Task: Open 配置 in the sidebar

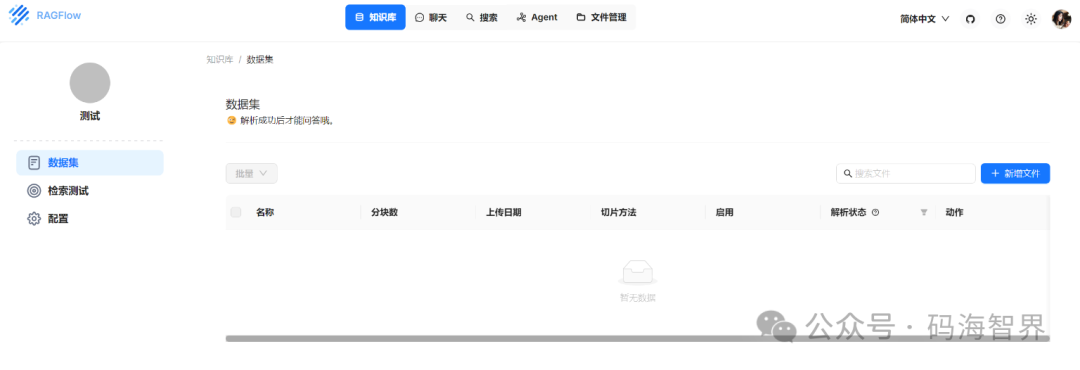Action: click(x=90, y=219)
